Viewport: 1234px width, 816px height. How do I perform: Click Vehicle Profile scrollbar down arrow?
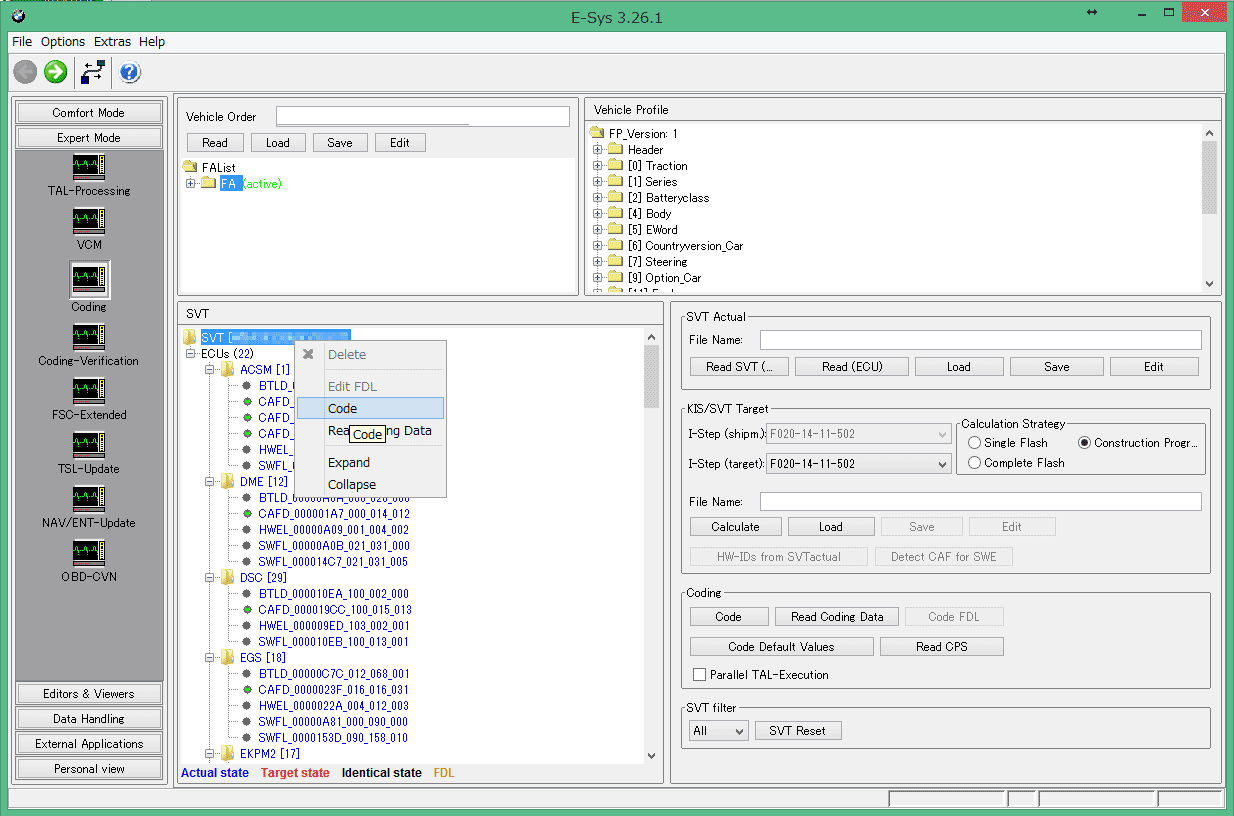(1210, 284)
